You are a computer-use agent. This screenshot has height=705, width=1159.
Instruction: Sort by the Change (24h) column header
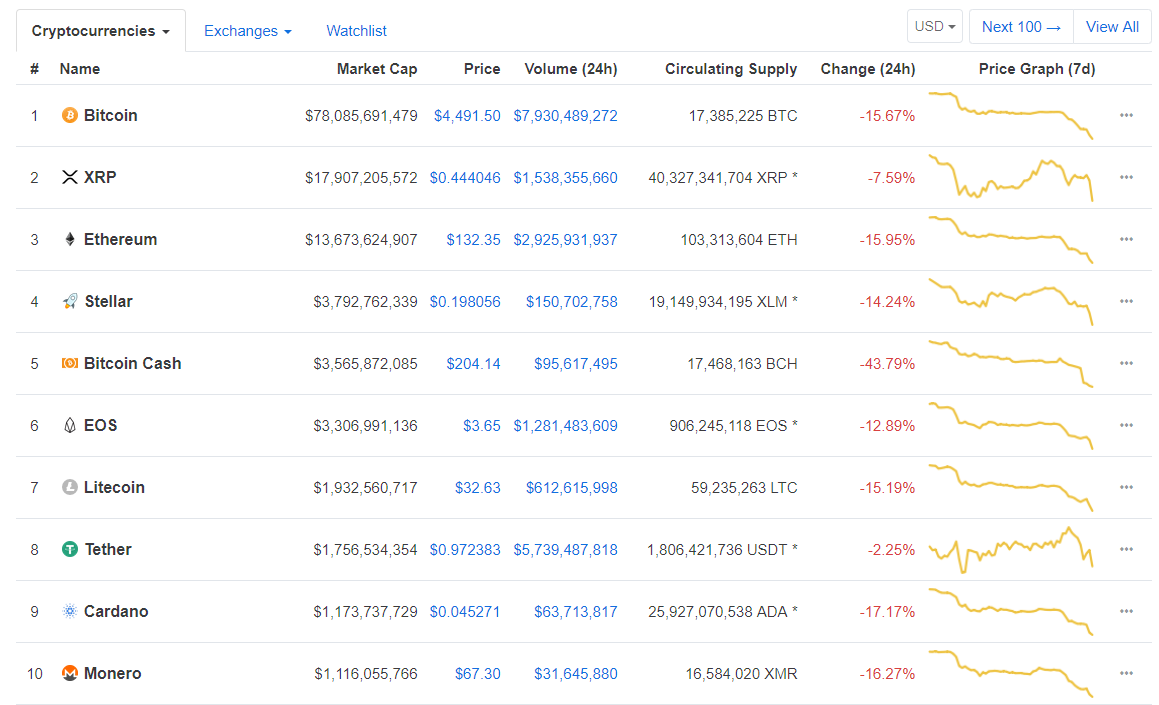click(867, 69)
